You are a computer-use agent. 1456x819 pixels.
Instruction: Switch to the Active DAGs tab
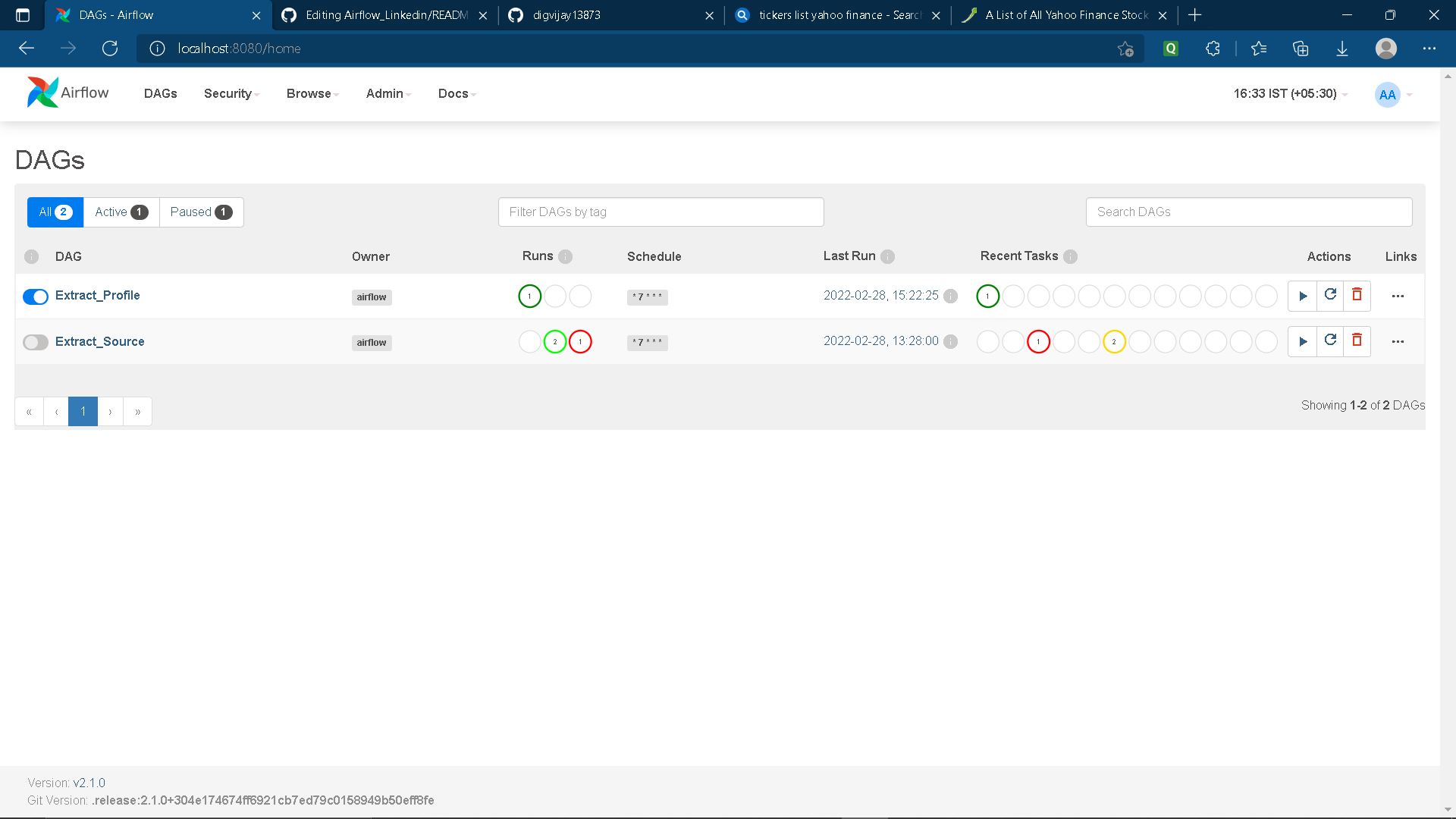point(121,212)
